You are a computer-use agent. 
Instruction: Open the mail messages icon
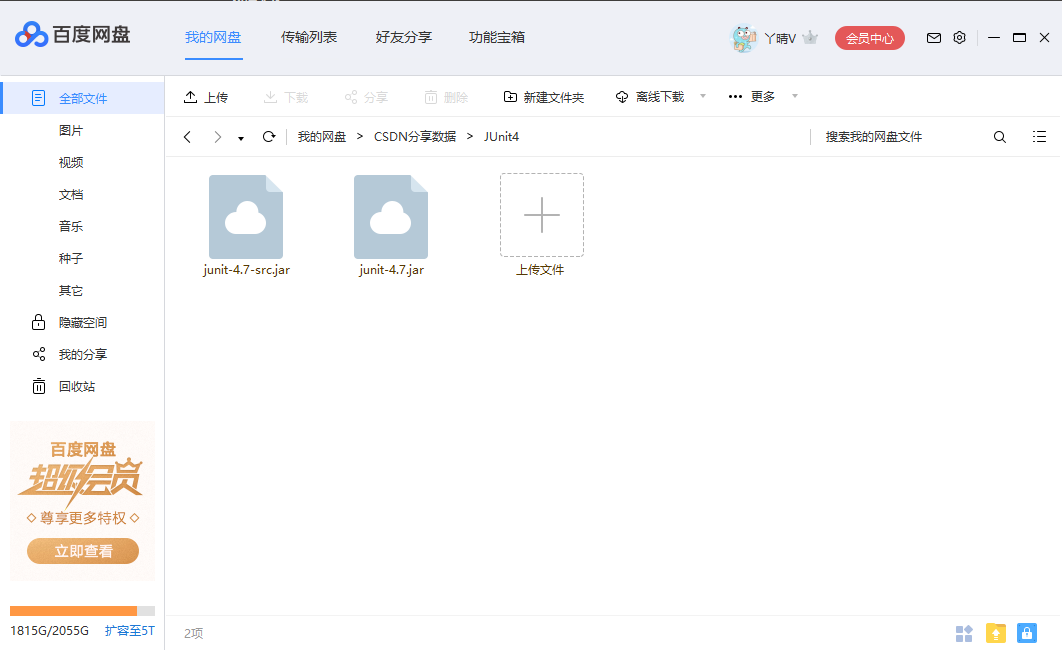(x=934, y=38)
